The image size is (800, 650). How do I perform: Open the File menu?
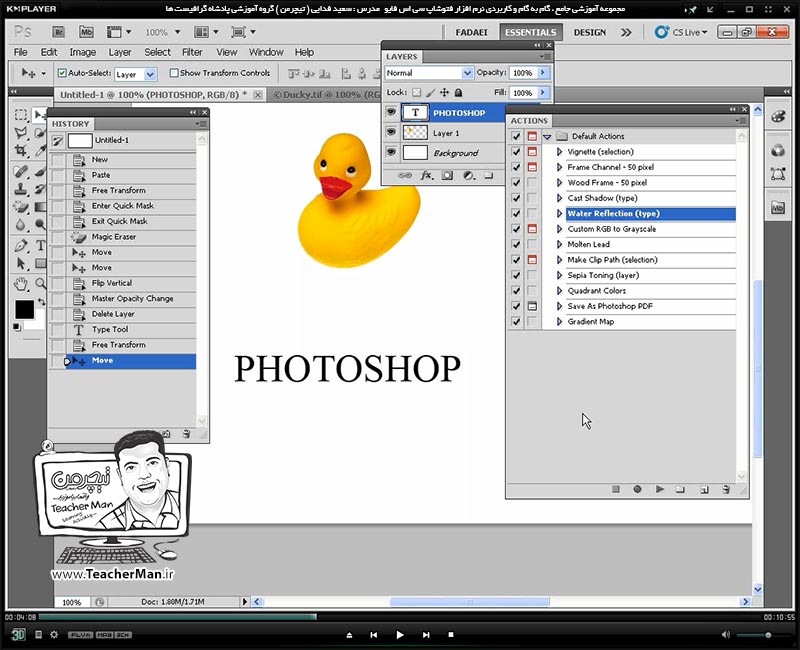tap(20, 52)
